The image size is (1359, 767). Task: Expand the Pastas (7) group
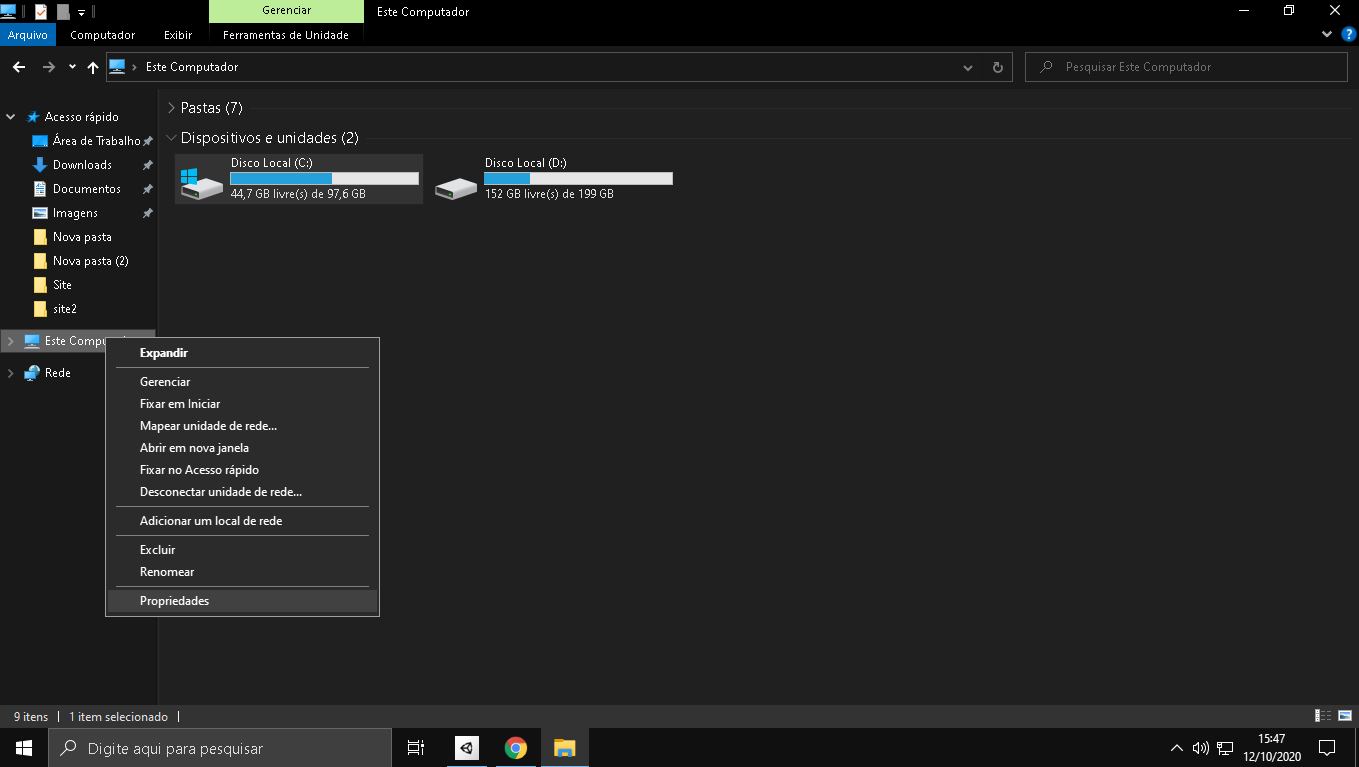coord(172,108)
